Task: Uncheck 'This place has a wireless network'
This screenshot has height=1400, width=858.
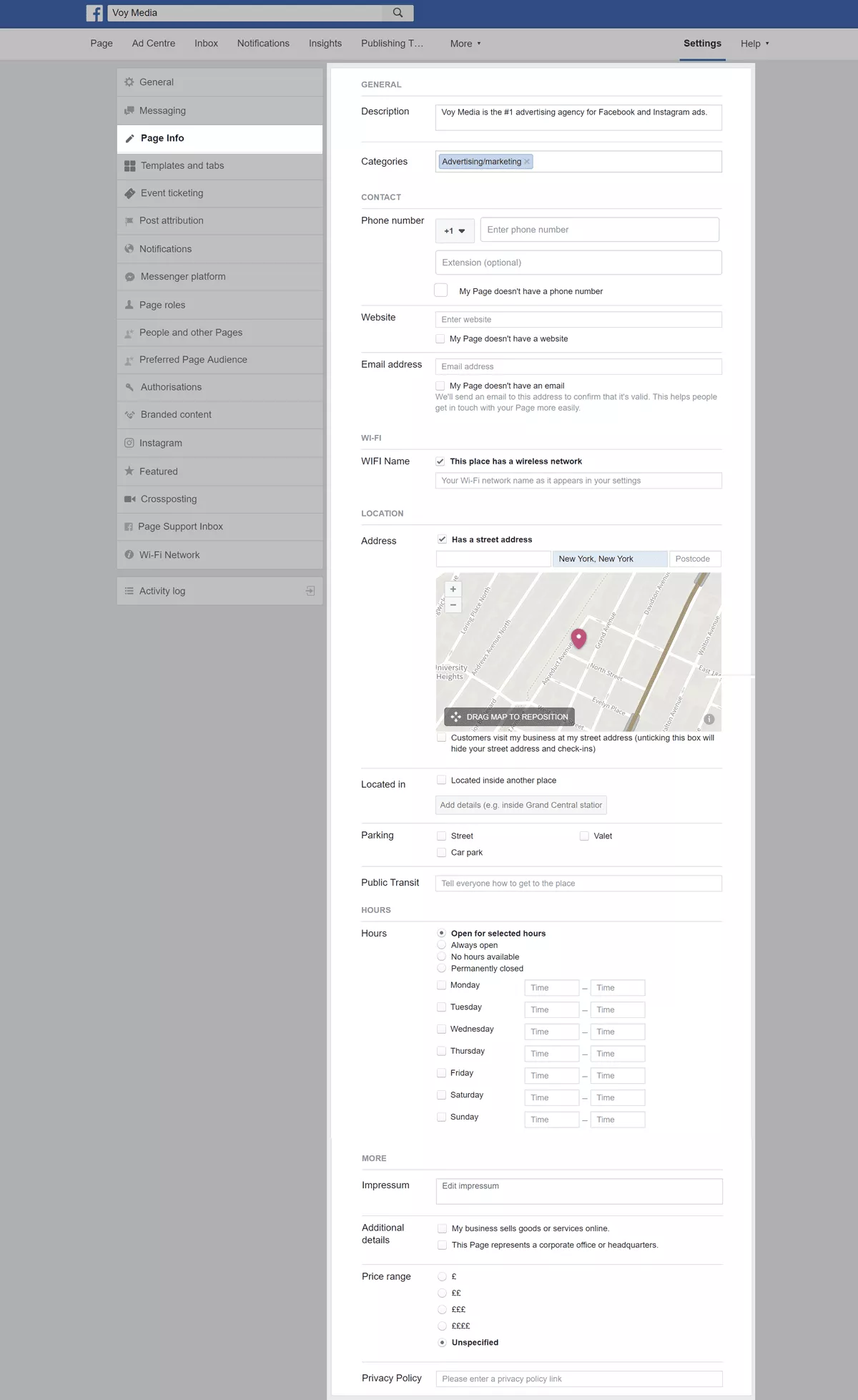Action: pyautogui.click(x=440, y=461)
